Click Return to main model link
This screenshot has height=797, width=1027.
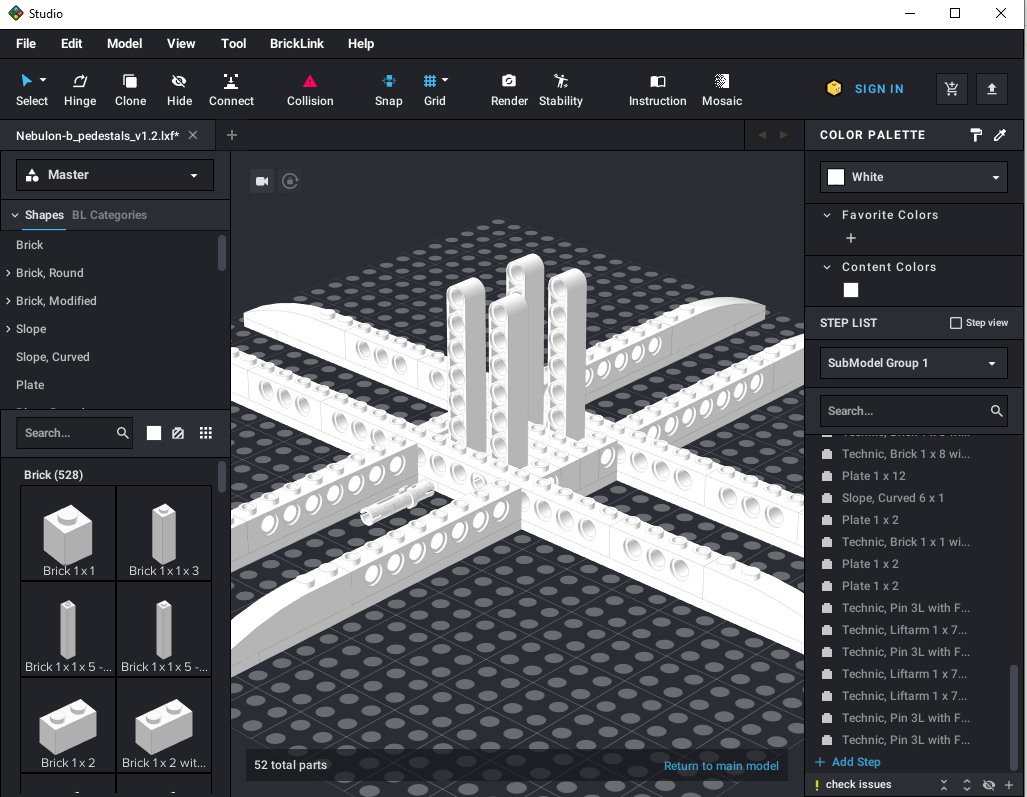coord(721,766)
